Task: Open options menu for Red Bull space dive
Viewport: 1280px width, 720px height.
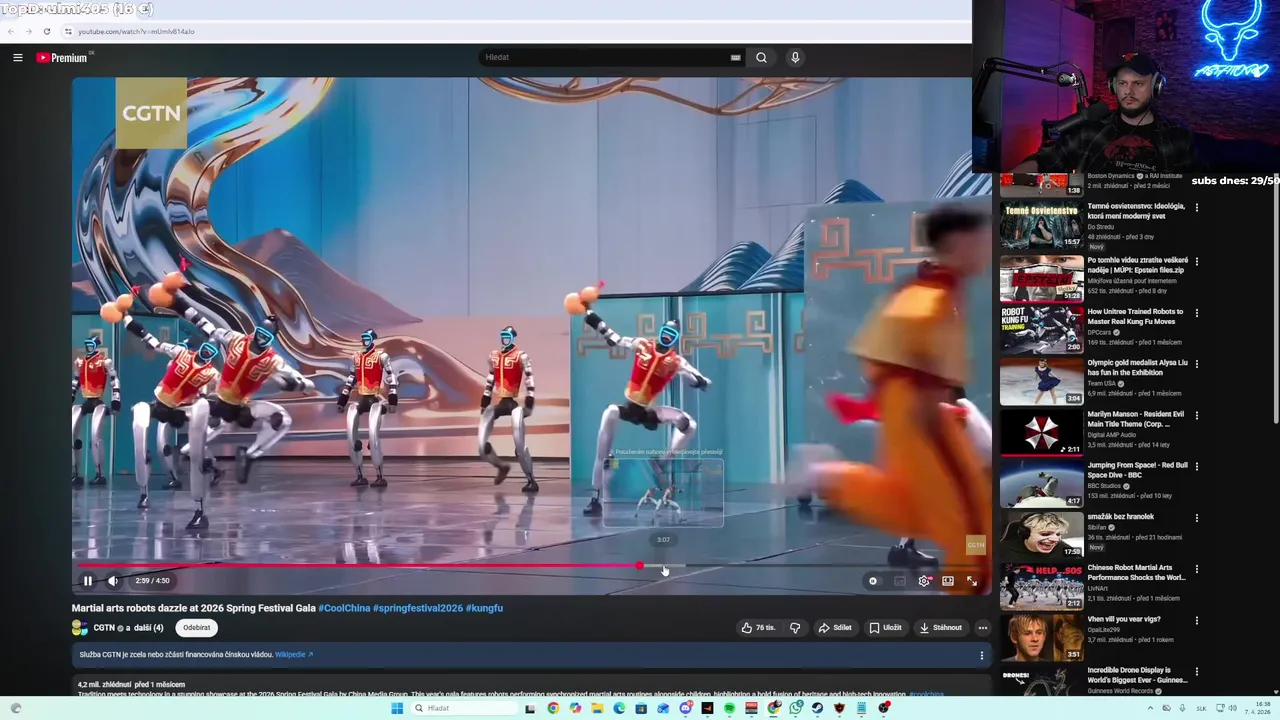Action: pos(1197,467)
